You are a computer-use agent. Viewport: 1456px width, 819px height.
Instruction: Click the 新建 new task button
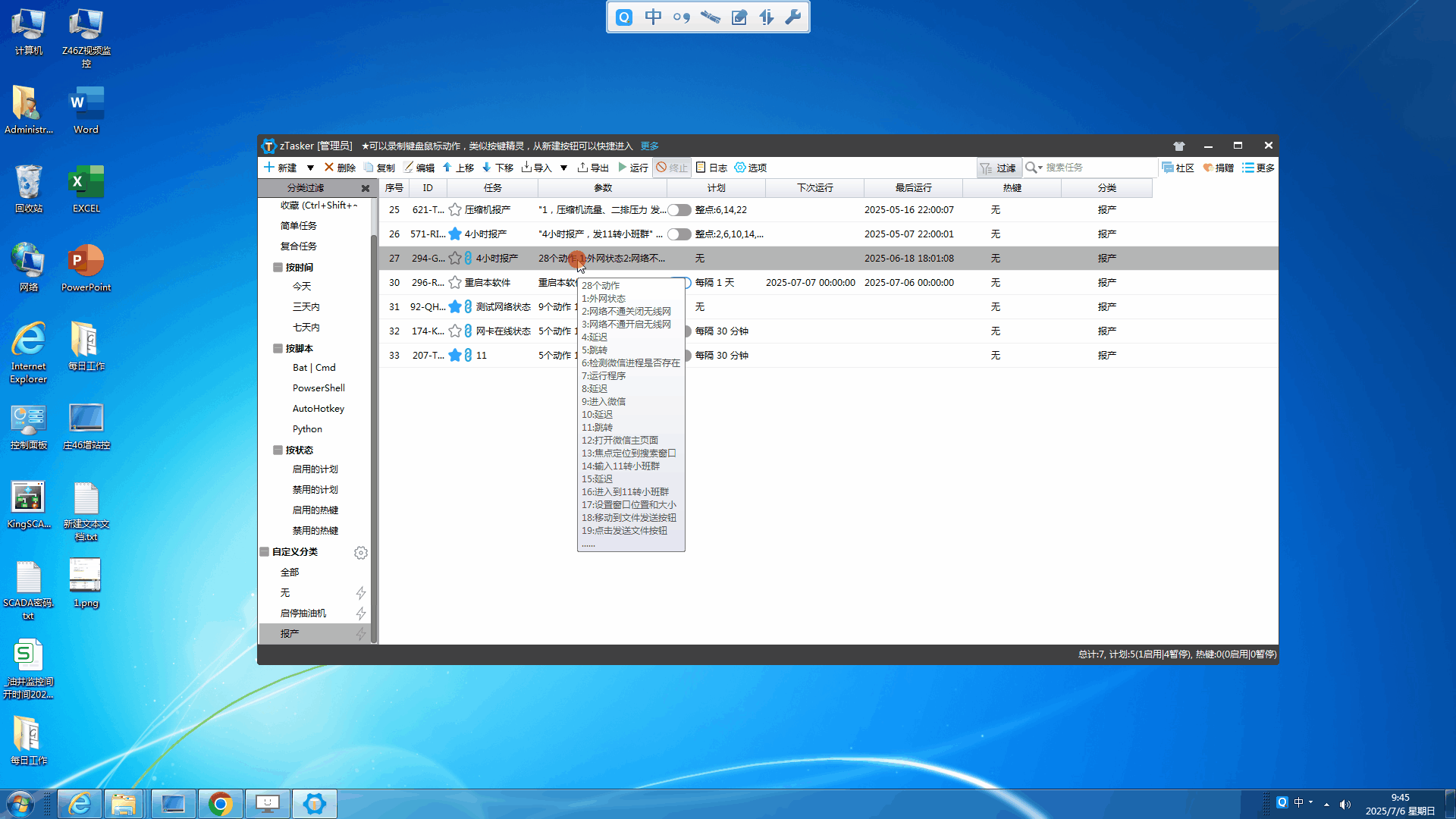tap(280, 168)
